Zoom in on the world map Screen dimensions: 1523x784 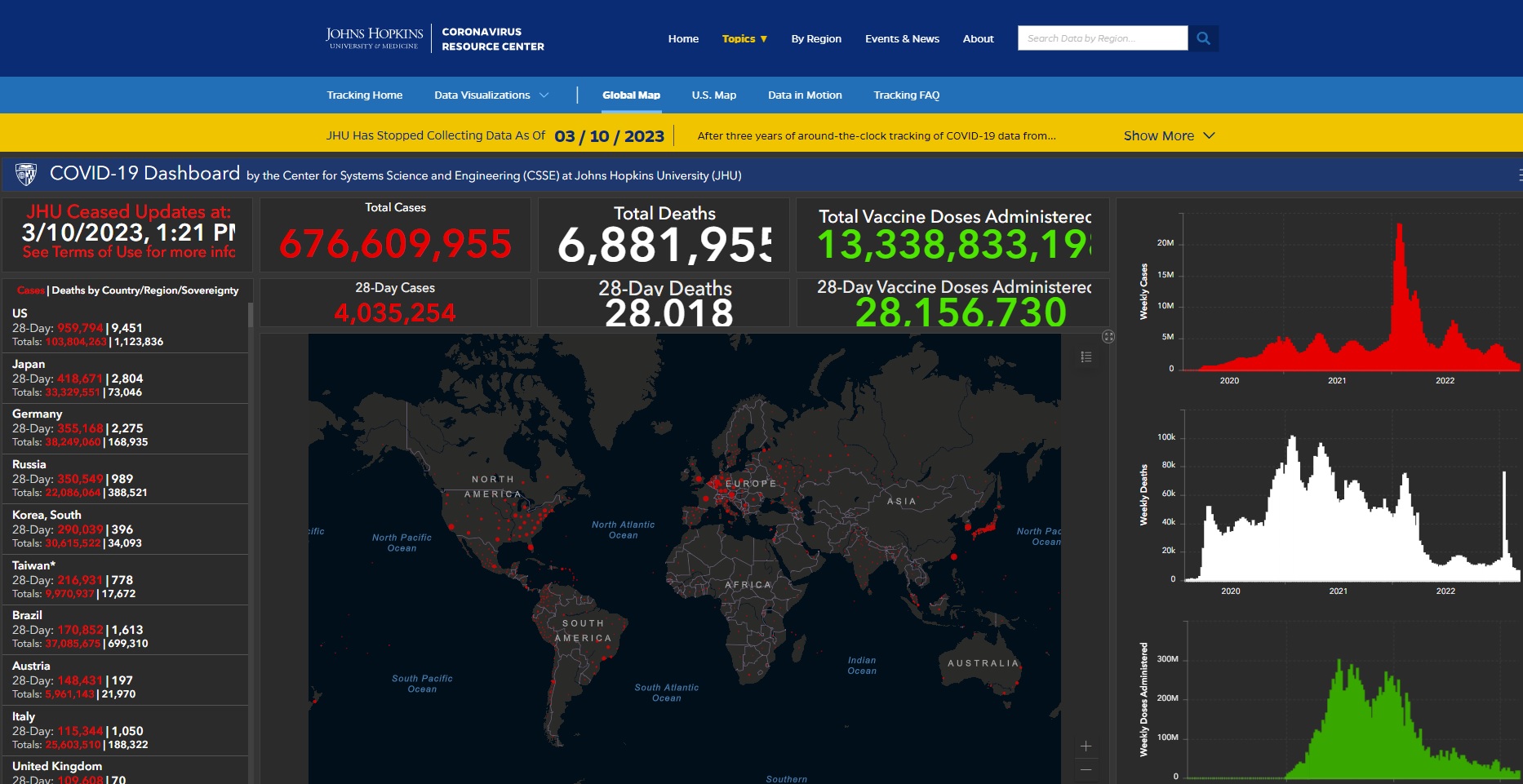(1086, 746)
